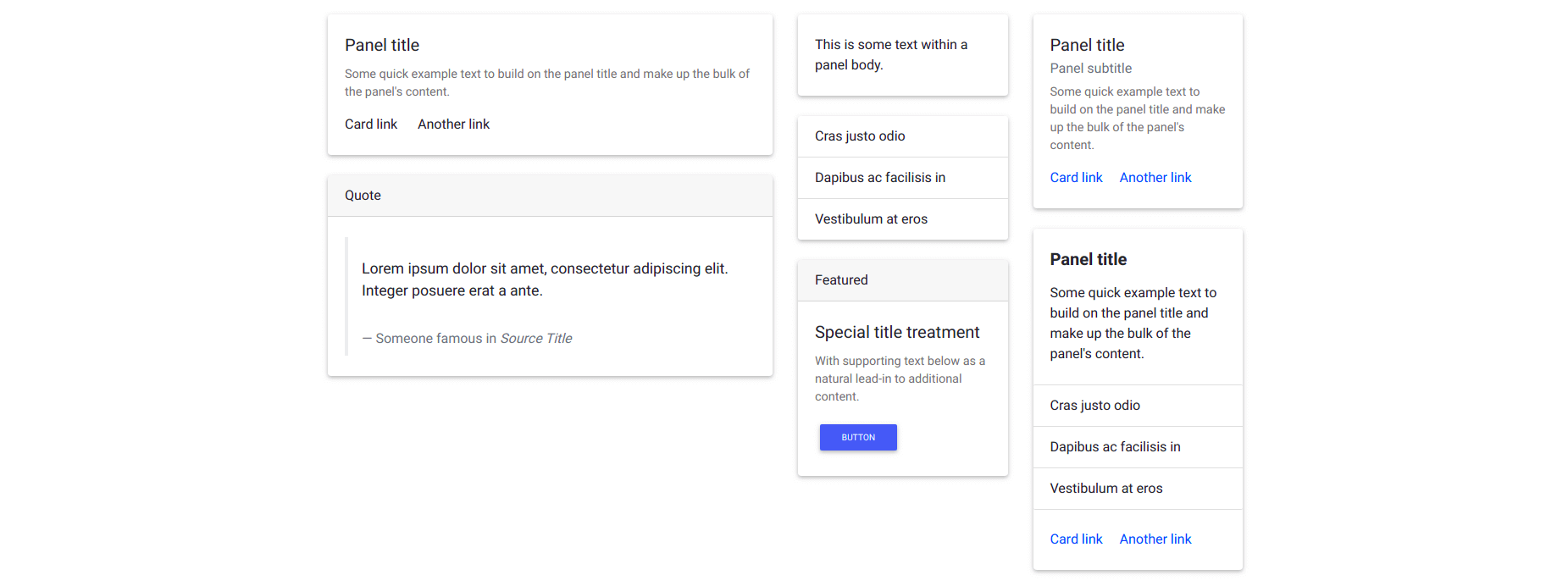Viewport: 1568px width, 586px height.
Task: Click the 'Quote' panel header
Action: pyautogui.click(x=550, y=196)
